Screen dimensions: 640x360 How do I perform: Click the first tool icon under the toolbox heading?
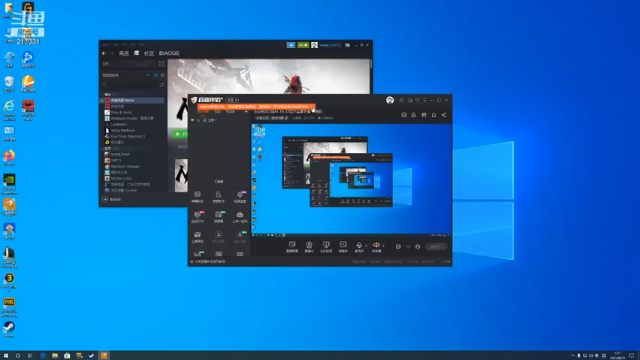click(x=198, y=197)
